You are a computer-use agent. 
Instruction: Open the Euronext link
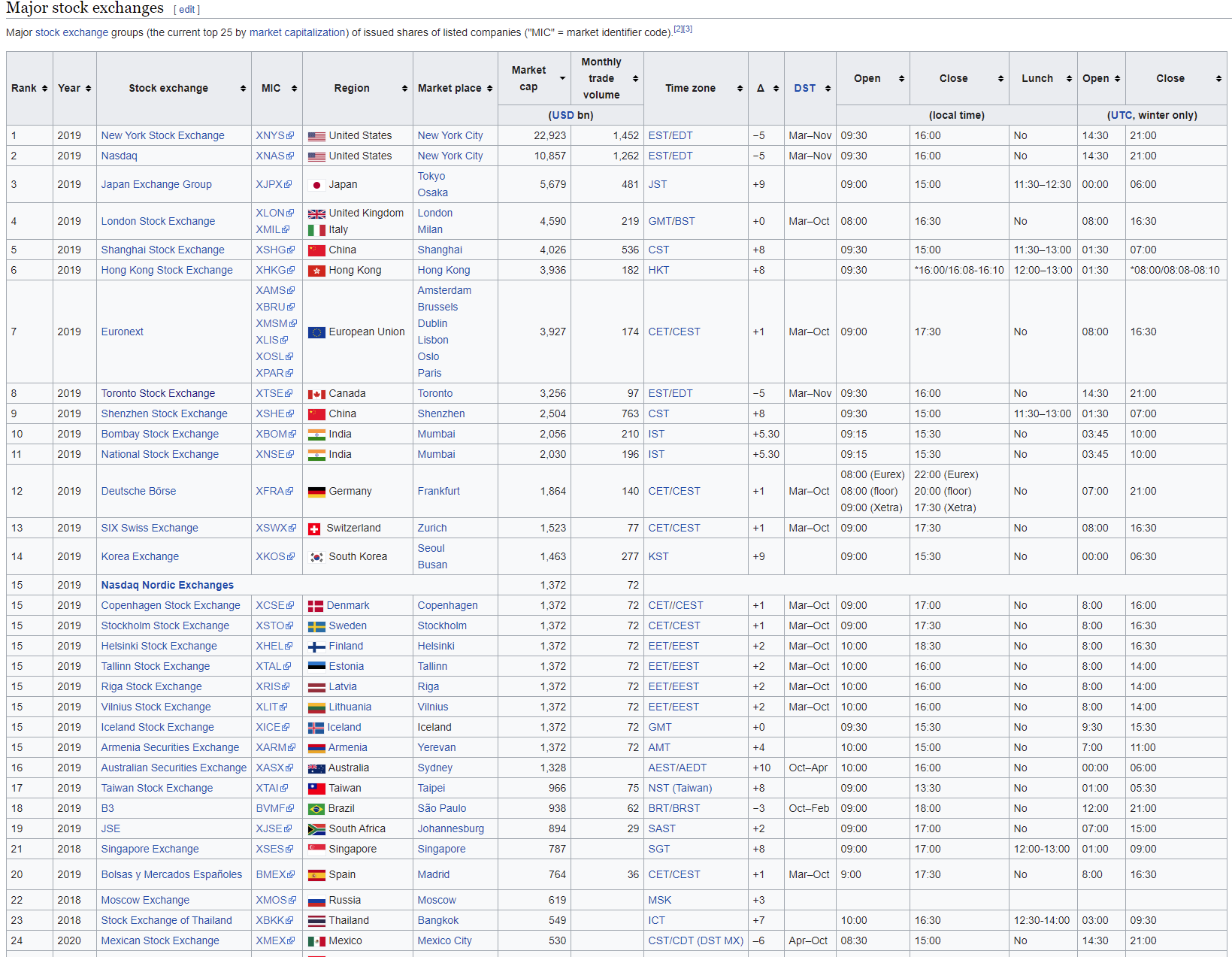123,332
